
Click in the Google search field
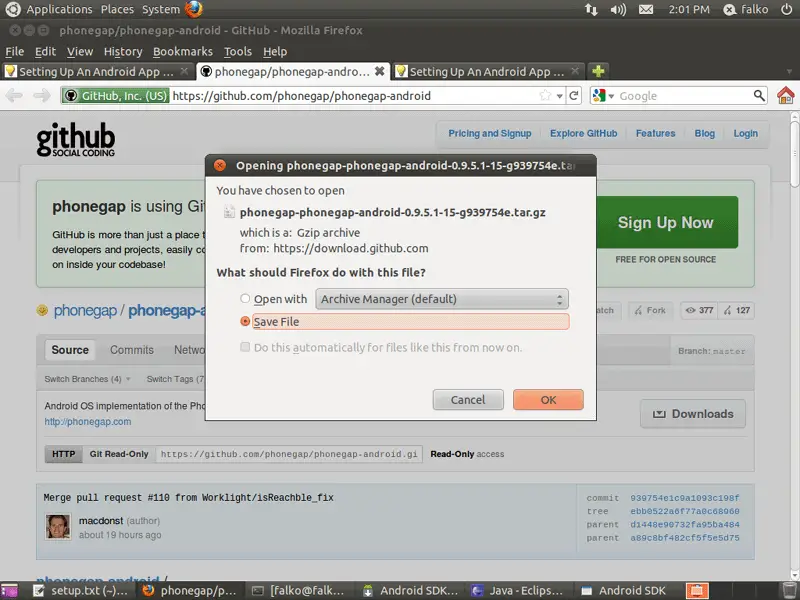(x=684, y=95)
